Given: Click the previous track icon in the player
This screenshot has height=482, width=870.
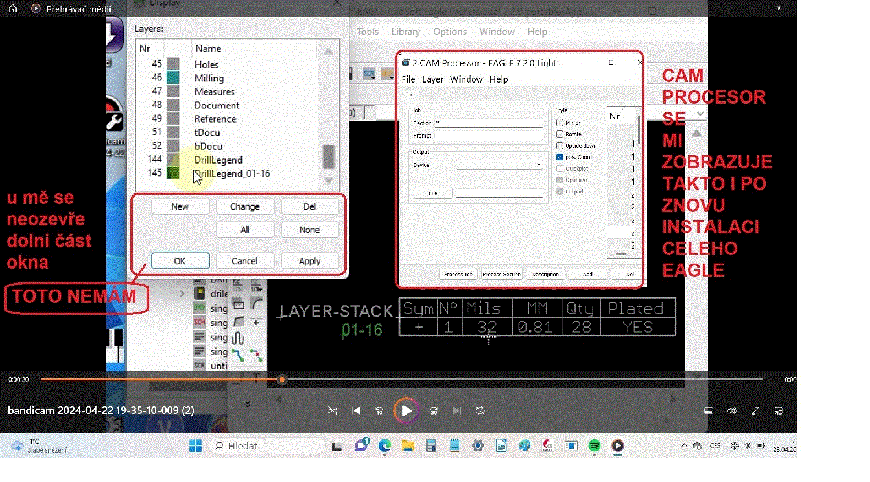Looking at the screenshot, I should point(355,410).
